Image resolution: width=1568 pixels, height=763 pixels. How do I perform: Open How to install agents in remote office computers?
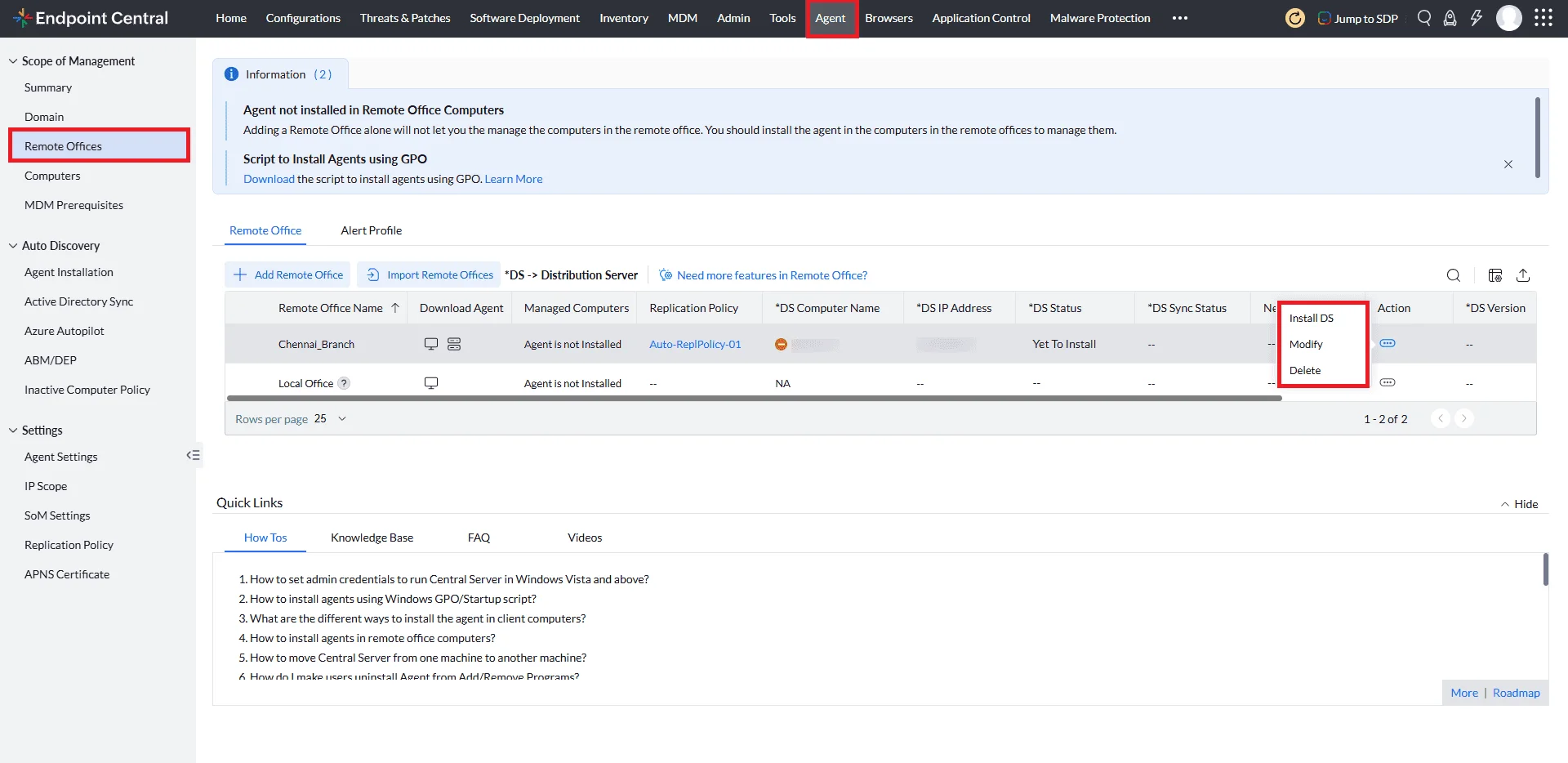click(372, 638)
